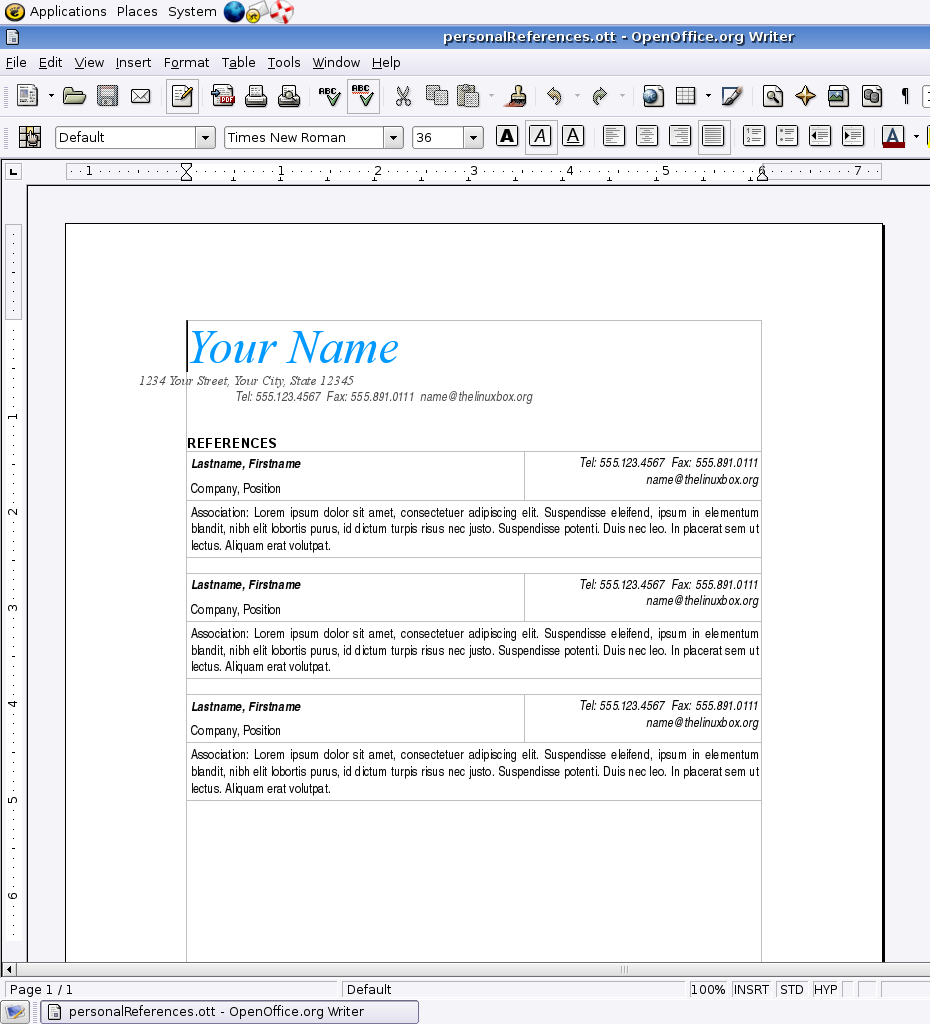
Task: Redo action arrow icon
Action: 600,96
